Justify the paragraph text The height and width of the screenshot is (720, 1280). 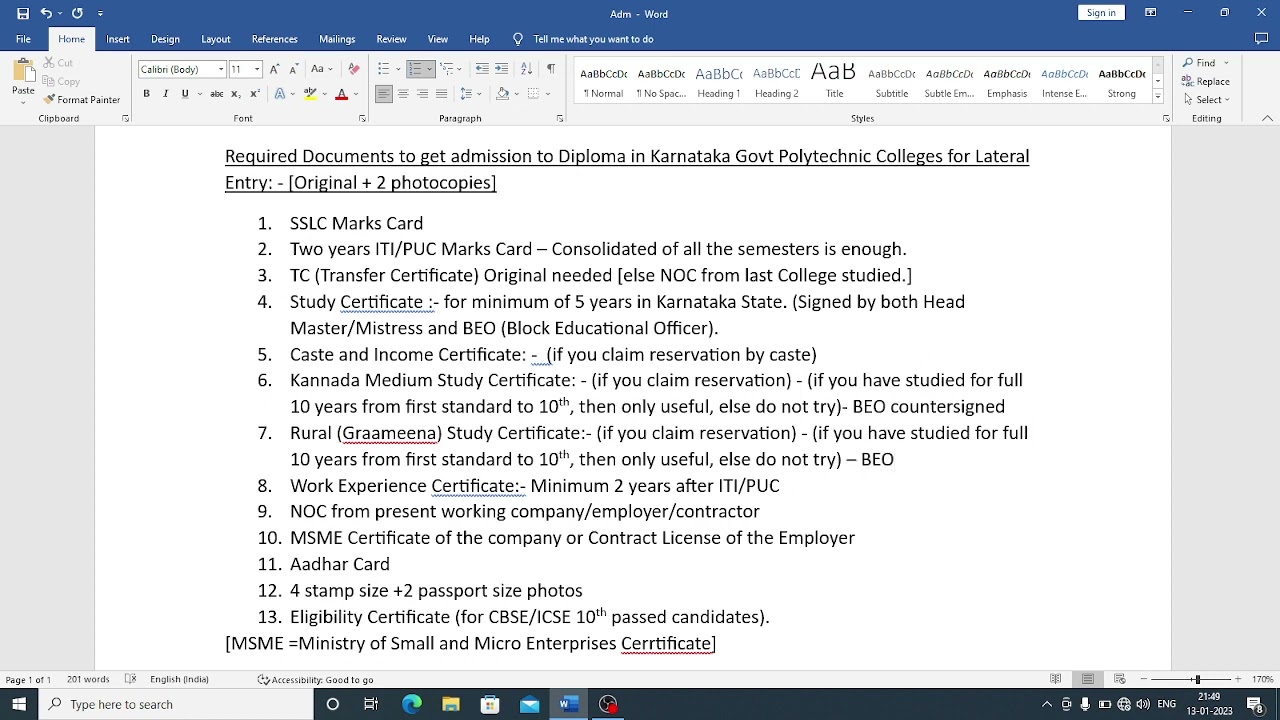coord(441,94)
